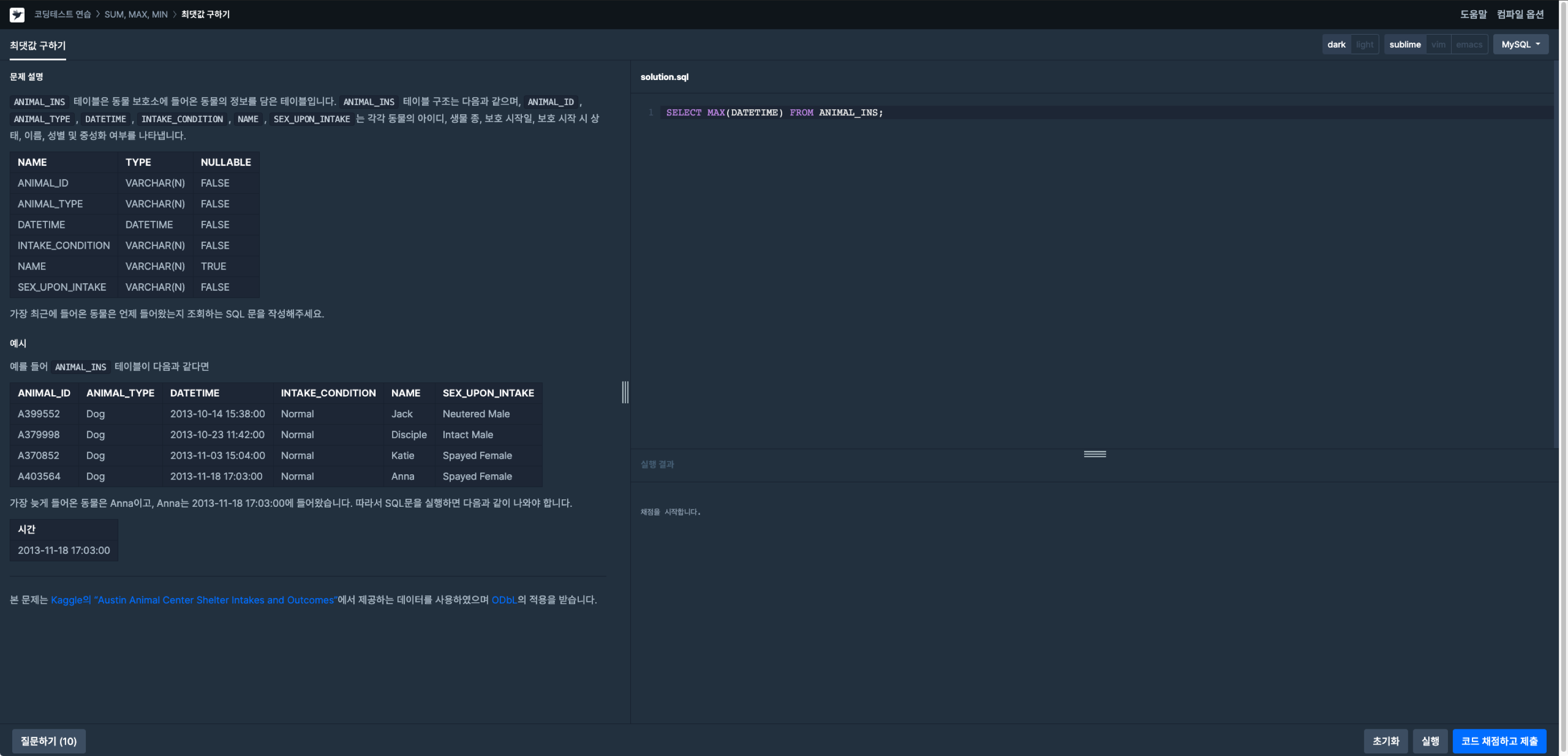Go to SUM, MAX, MIN breadcrumb
Viewport: 1568px width, 756px height.
pyautogui.click(x=136, y=14)
